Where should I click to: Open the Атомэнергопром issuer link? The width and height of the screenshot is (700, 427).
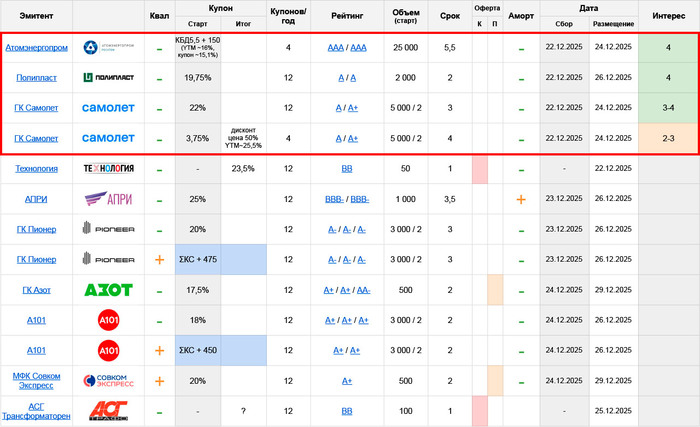click(37, 47)
